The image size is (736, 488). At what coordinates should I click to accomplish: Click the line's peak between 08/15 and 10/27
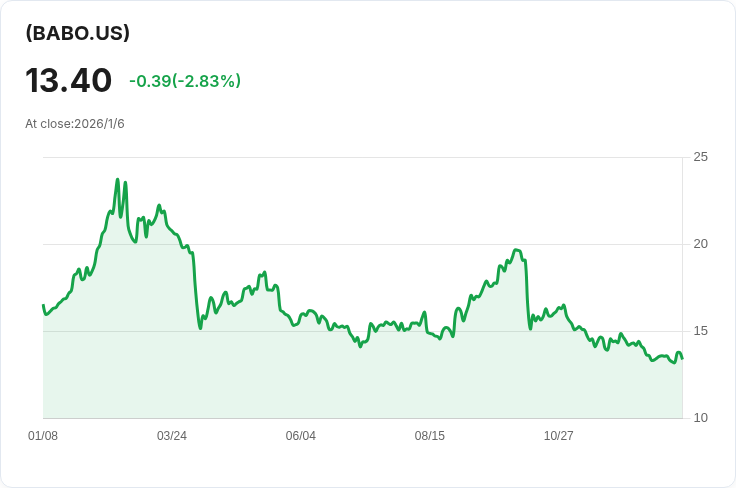pos(516,250)
